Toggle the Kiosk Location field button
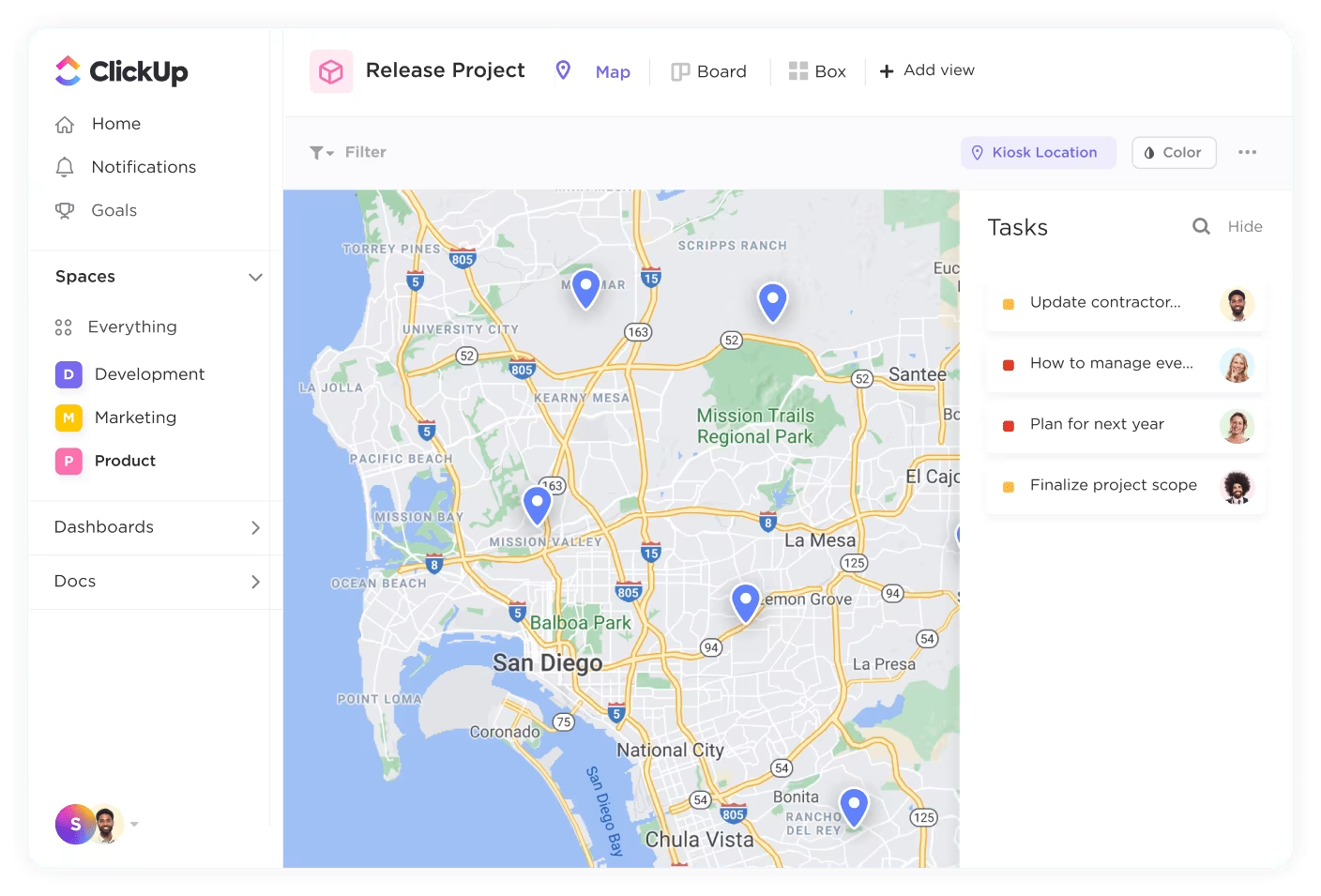Viewport: 1321px width, 896px height. [x=1038, y=152]
